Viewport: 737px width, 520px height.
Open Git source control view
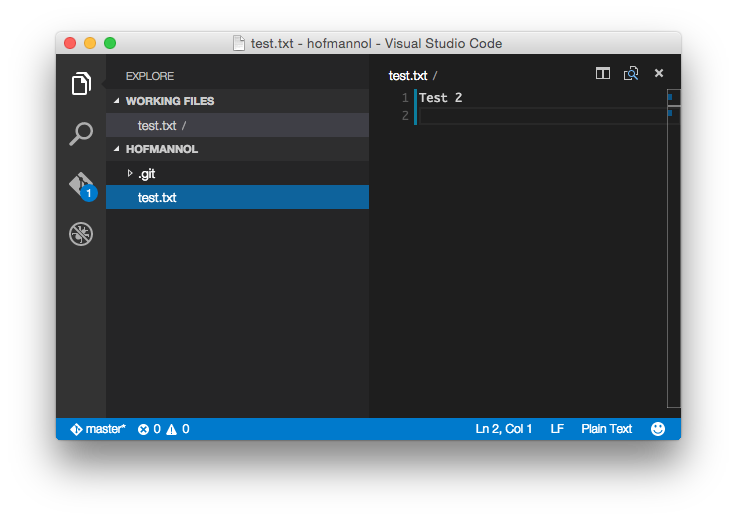click(81, 185)
